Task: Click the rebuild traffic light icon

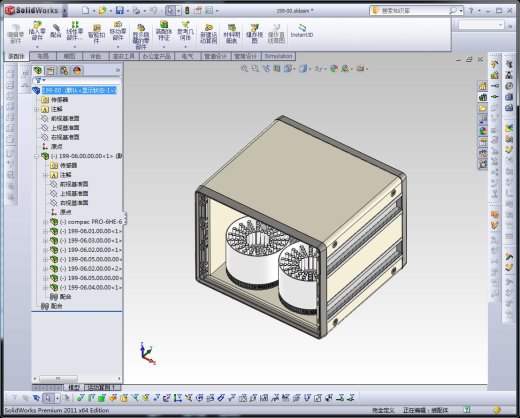Action: coord(187,11)
